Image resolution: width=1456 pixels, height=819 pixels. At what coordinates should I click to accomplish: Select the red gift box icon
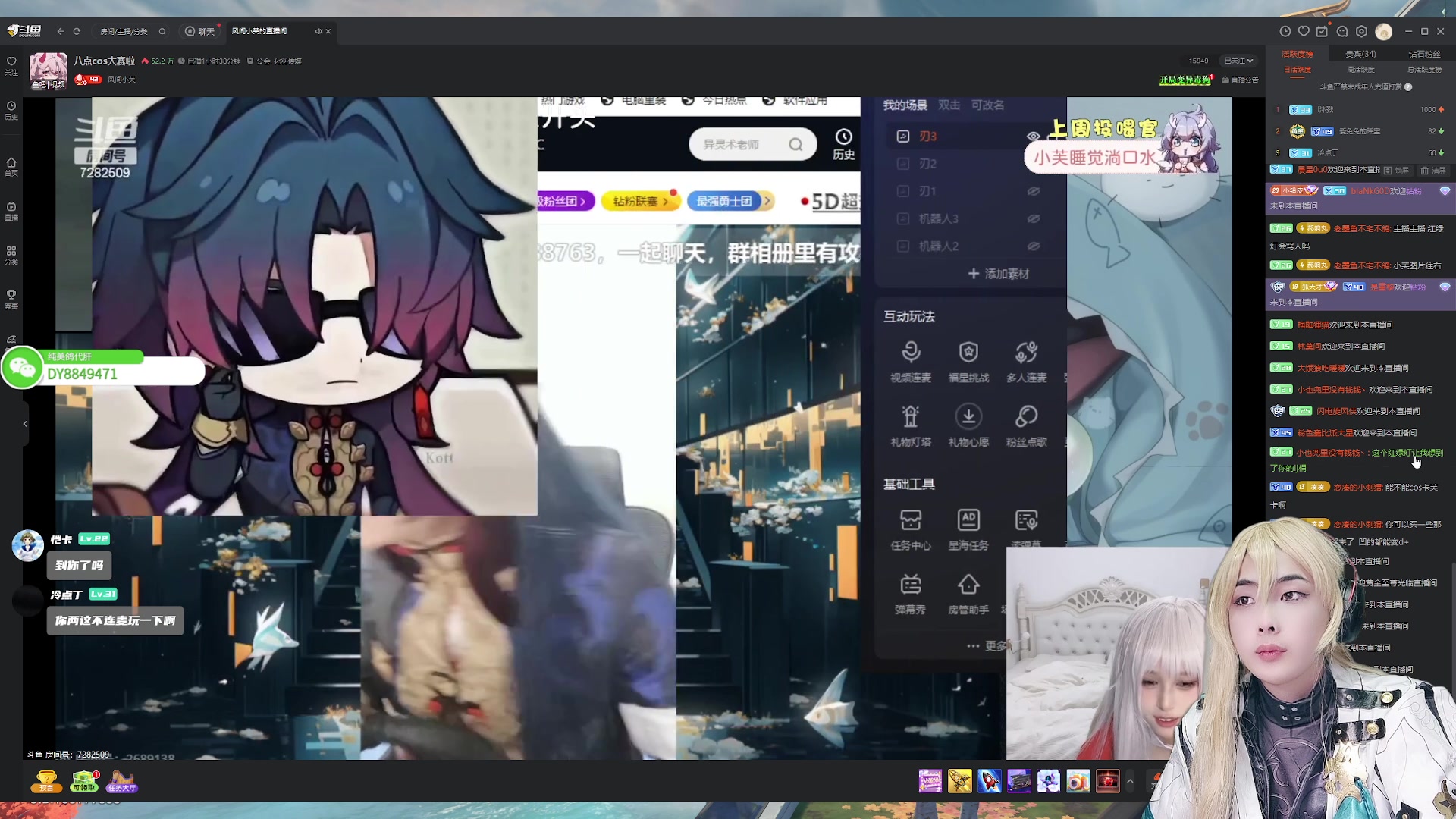click(x=1107, y=780)
